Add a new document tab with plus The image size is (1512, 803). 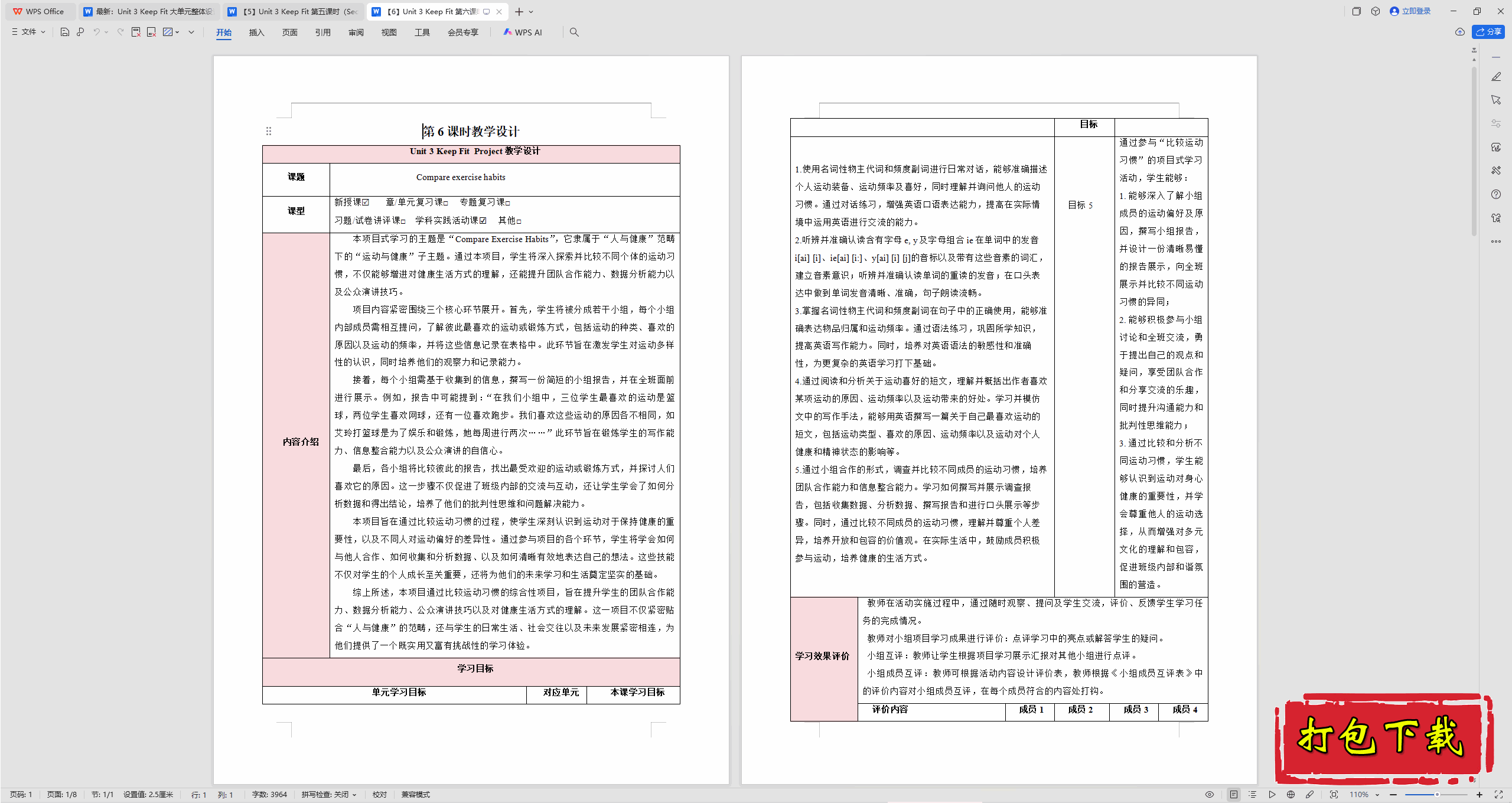pyautogui.click(x=519, y=12)
